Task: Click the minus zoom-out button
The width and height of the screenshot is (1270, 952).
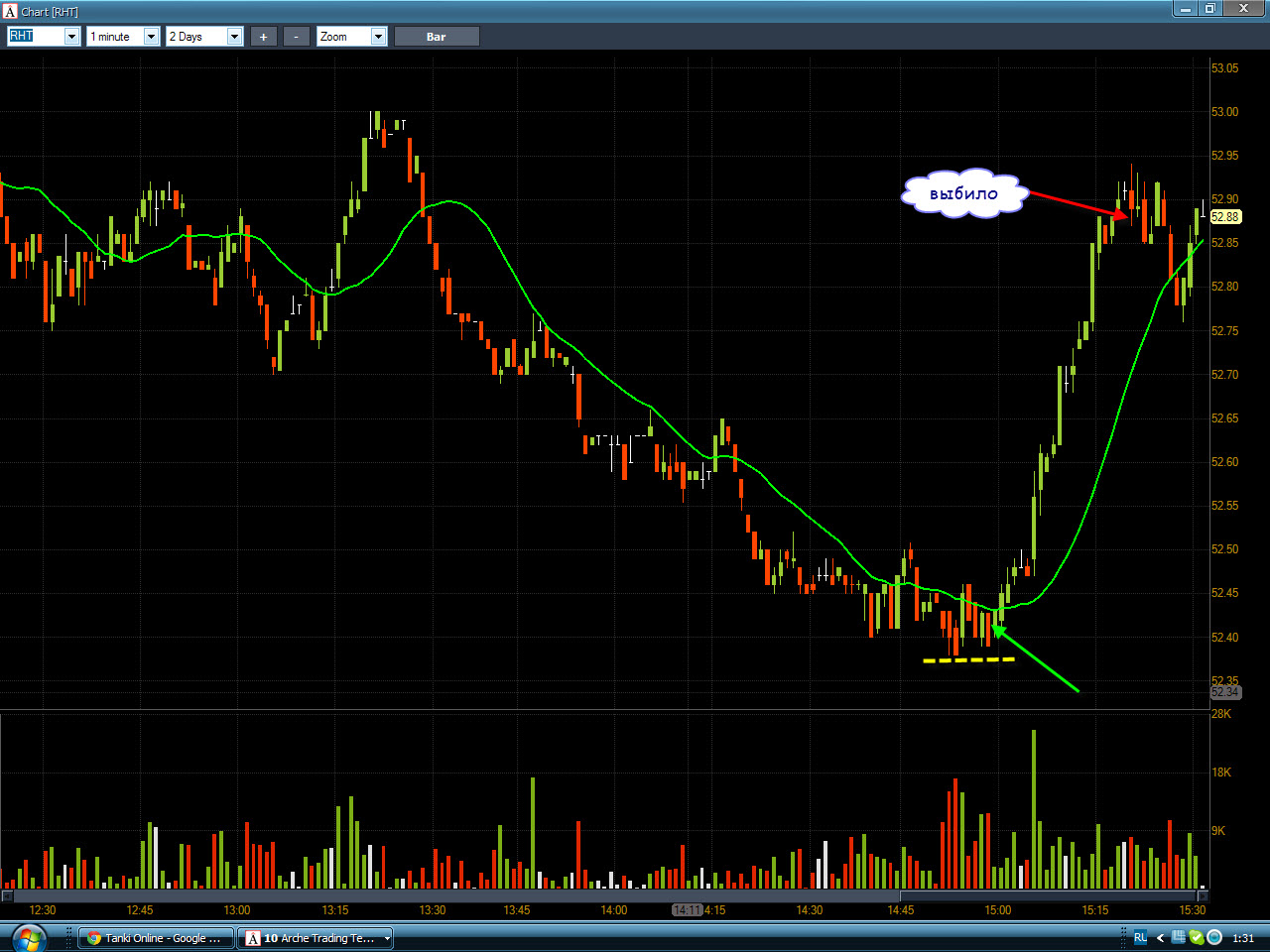Action: coord(296,37)
